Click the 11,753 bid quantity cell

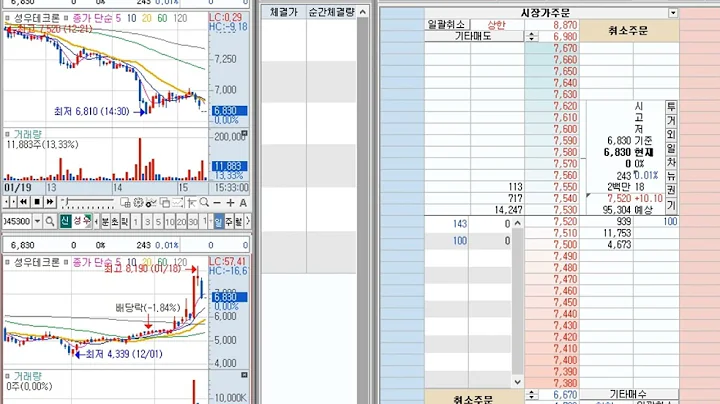tap(607, 233)
